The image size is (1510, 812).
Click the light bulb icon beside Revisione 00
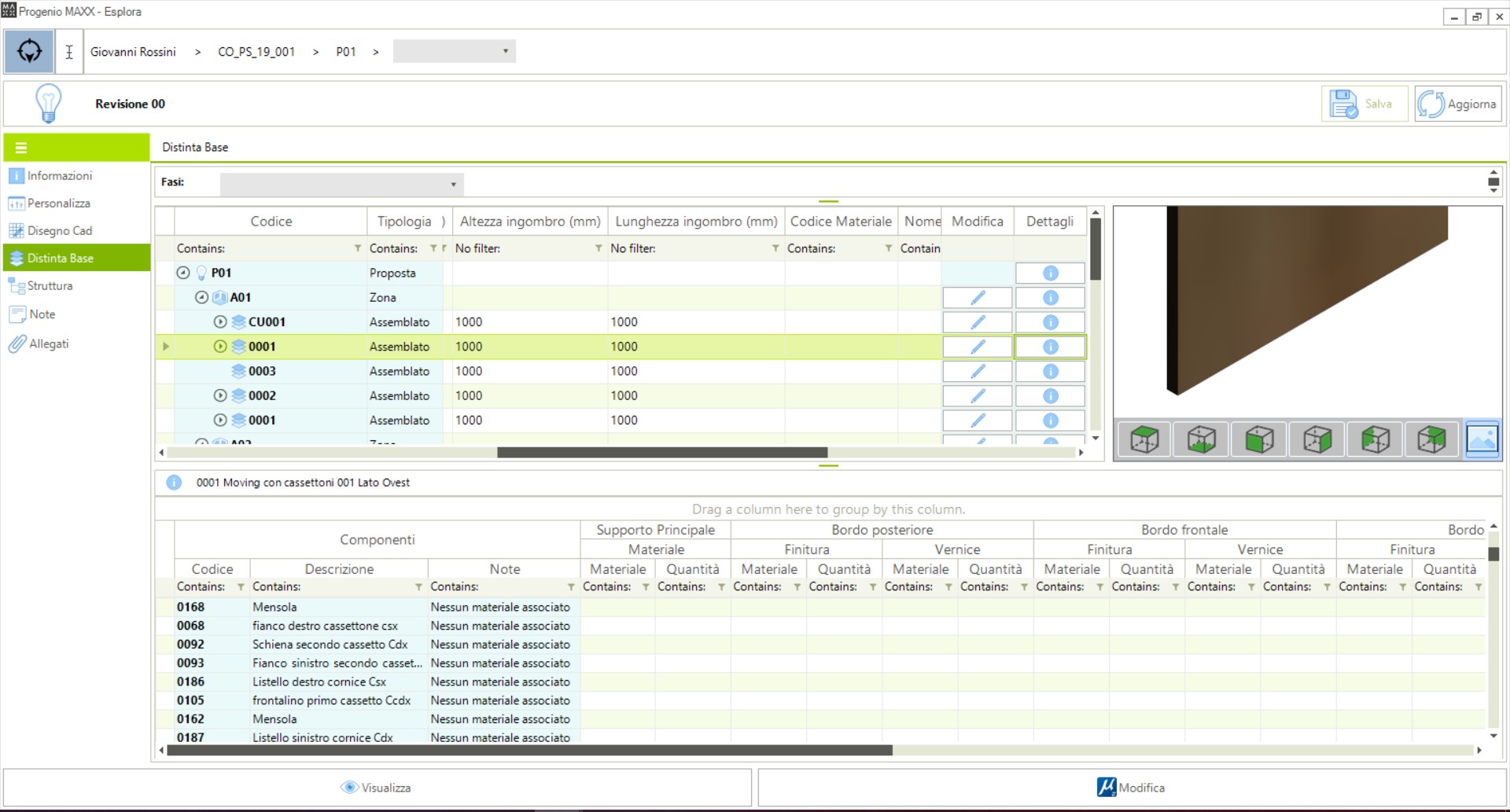pos(48,104)
